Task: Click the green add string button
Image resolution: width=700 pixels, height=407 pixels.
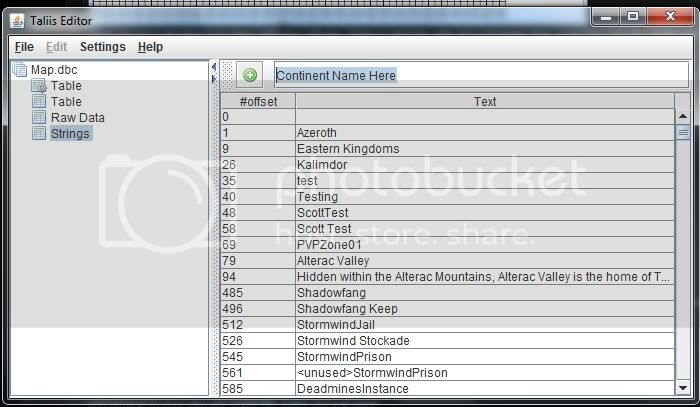Action: pyautogui.click(x=250, y=75)
